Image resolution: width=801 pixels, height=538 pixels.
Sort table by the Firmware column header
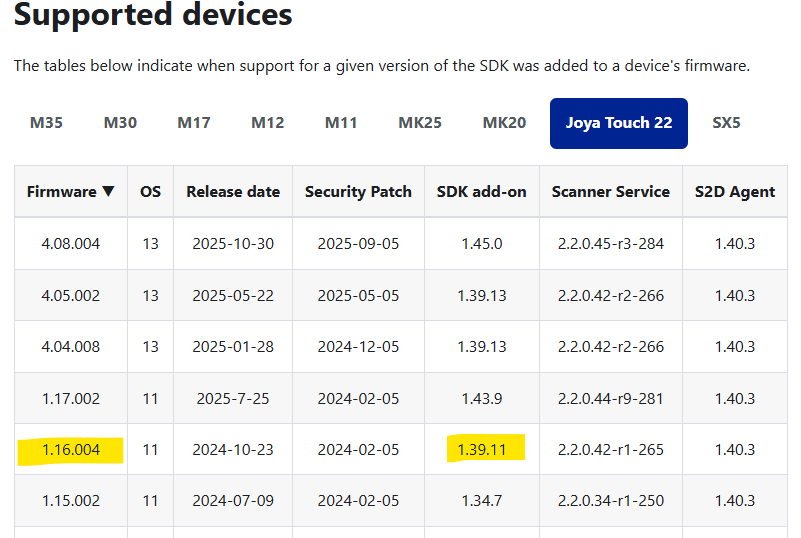tap(70, 192)
